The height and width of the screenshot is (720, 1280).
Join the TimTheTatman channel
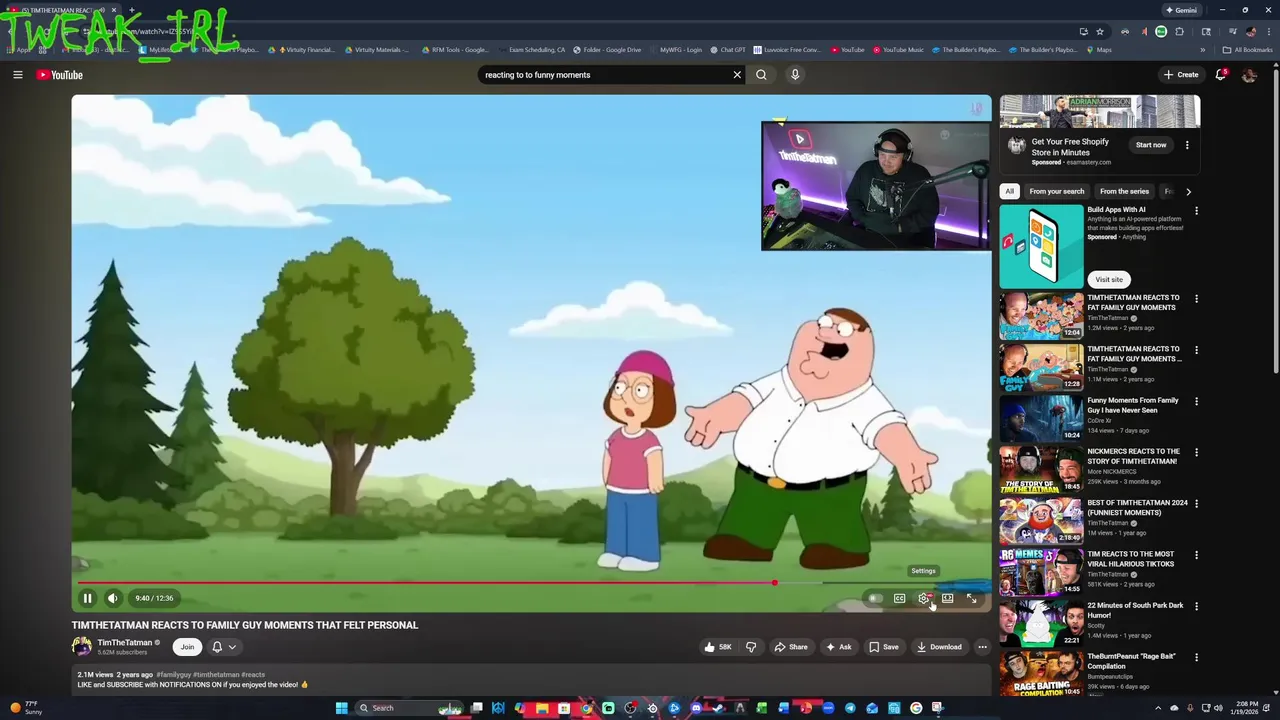[x=187, y=647]
